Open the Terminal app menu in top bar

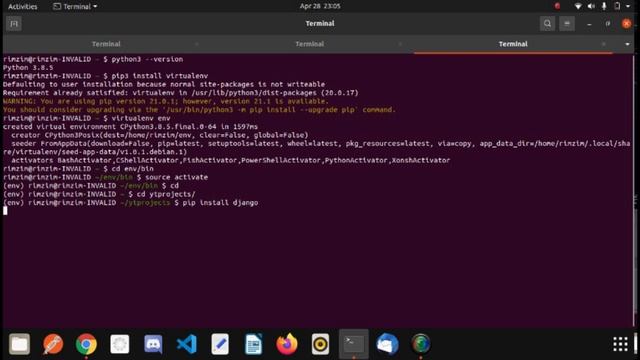(x=76, y=7)
